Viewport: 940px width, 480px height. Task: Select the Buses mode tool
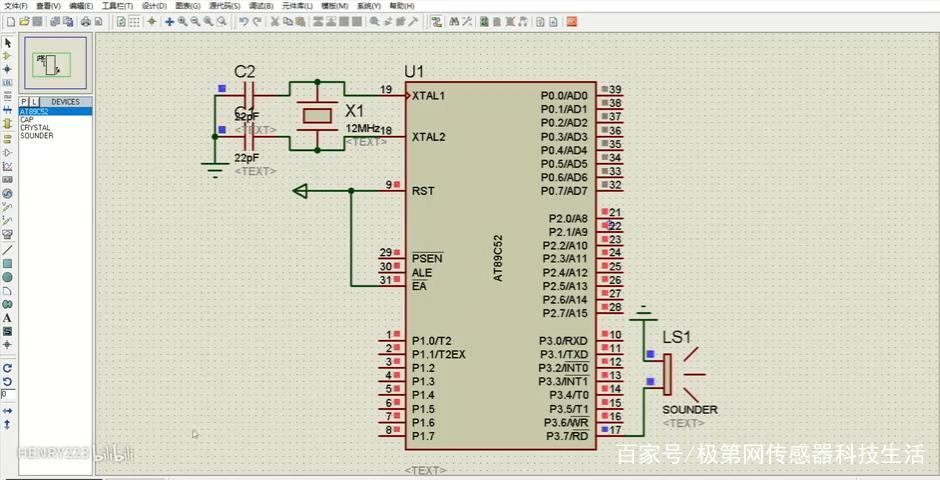[x=8, y=110]
